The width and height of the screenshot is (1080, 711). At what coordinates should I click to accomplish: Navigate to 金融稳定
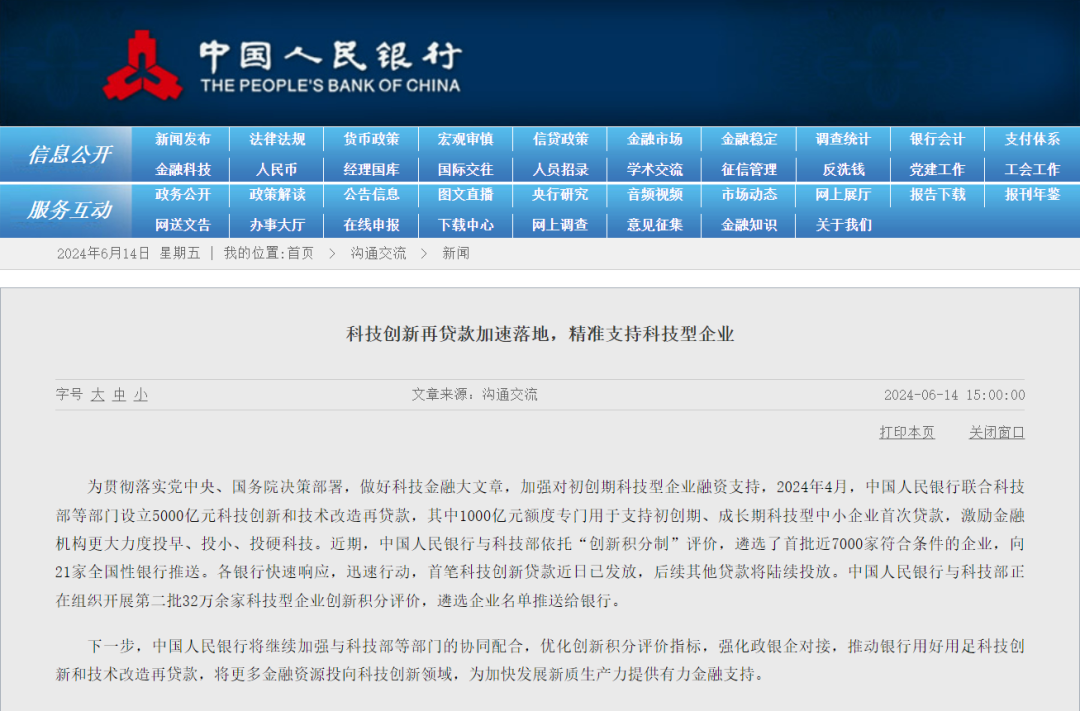point(749,139)
